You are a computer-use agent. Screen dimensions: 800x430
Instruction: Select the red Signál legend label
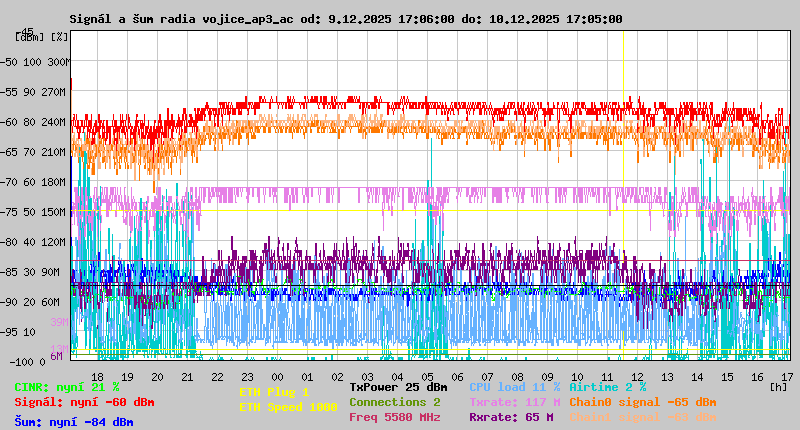click(84, 402)
